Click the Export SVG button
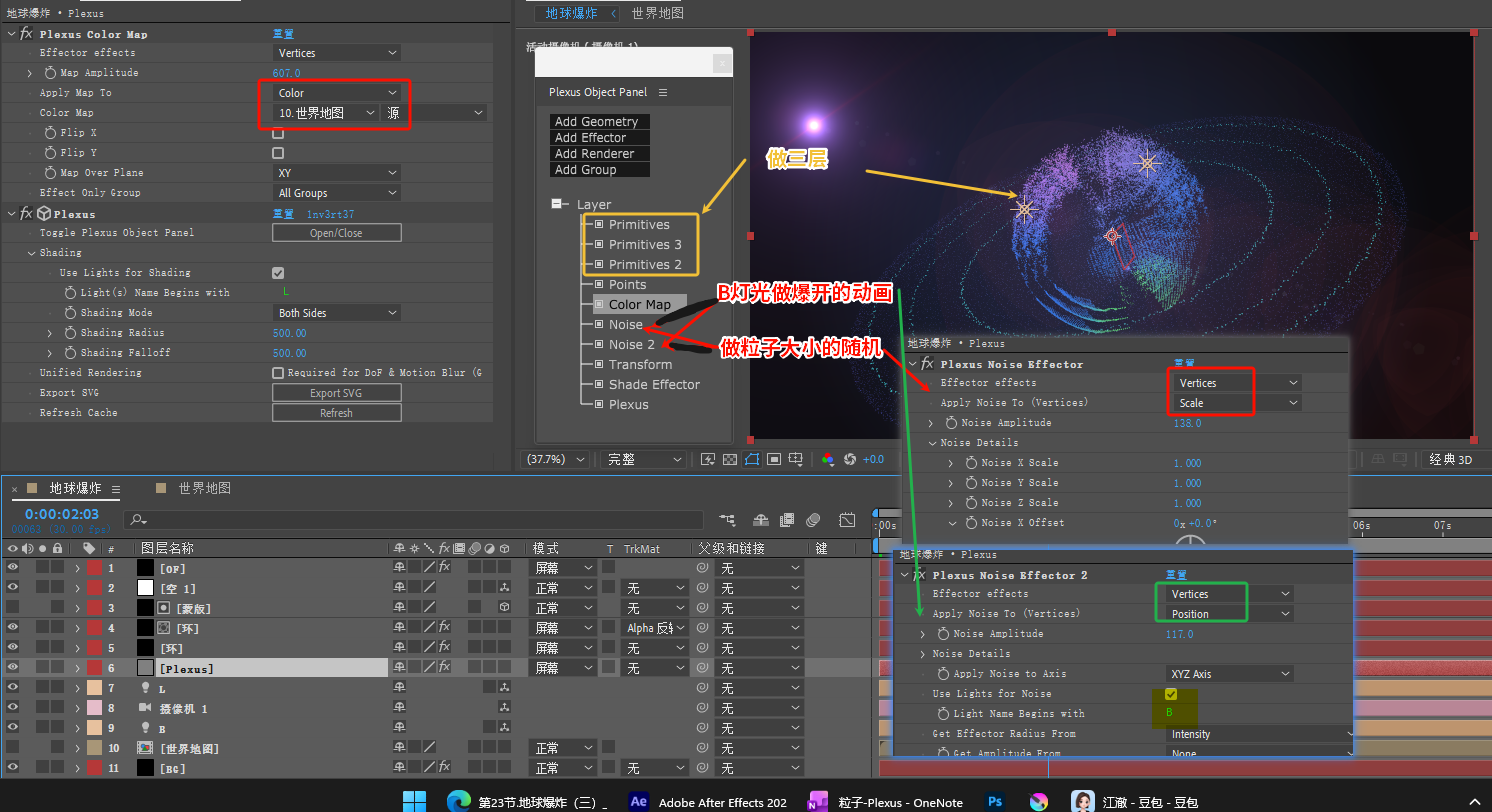1492x812 pixels. click(337, 393)
